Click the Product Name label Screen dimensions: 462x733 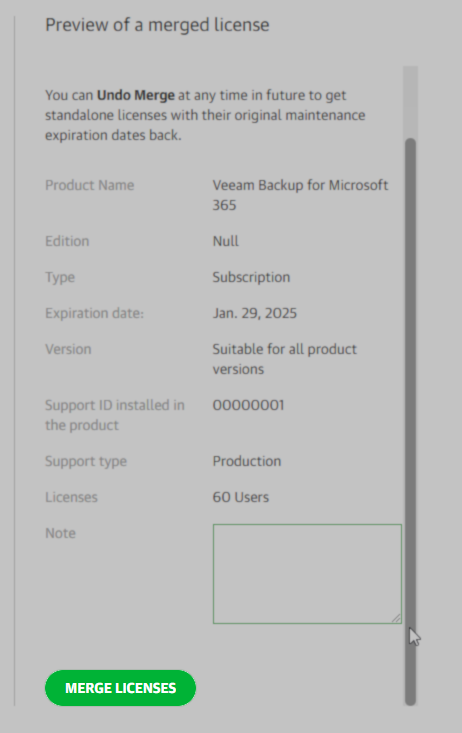(x=89, y=185)
